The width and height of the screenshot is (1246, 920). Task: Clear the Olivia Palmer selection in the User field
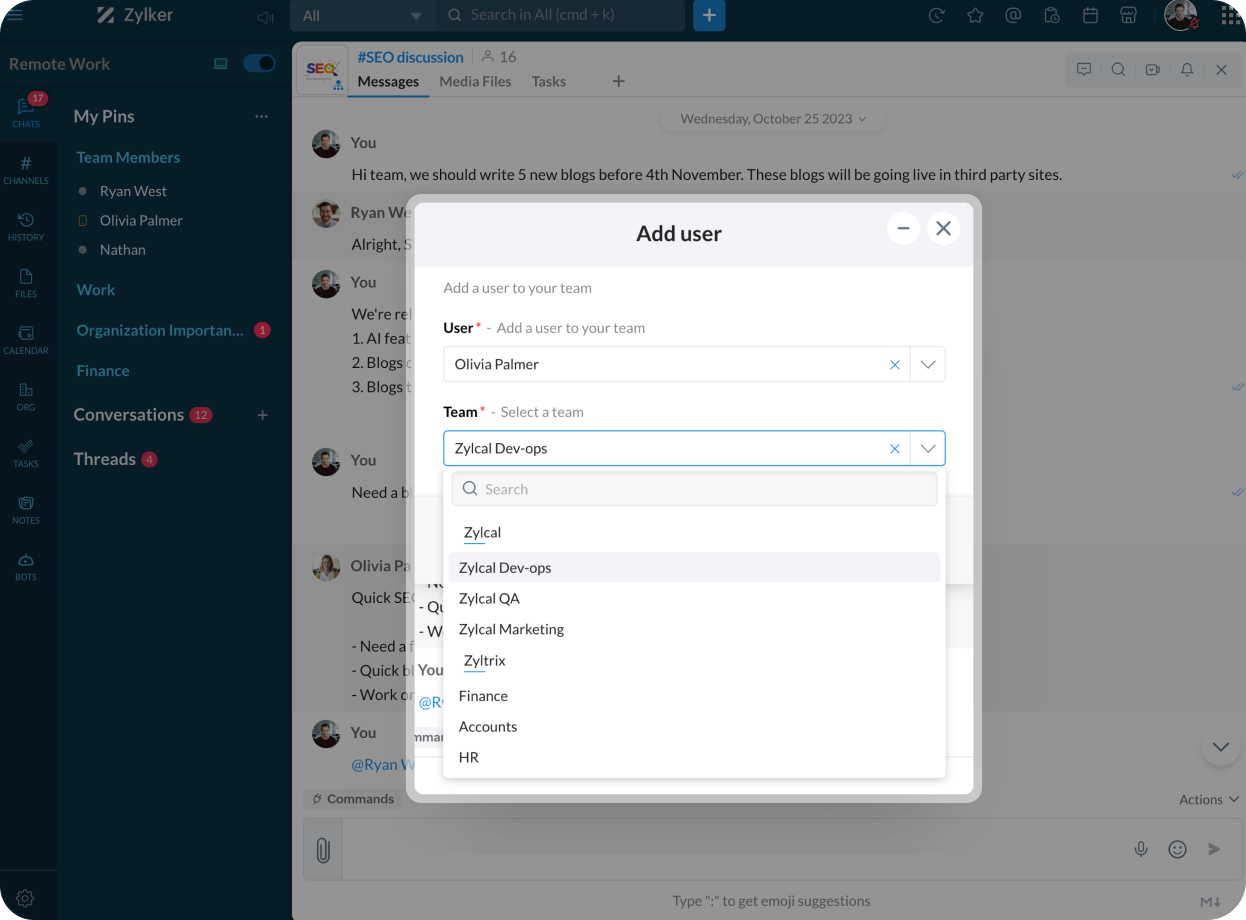[895, 365]
